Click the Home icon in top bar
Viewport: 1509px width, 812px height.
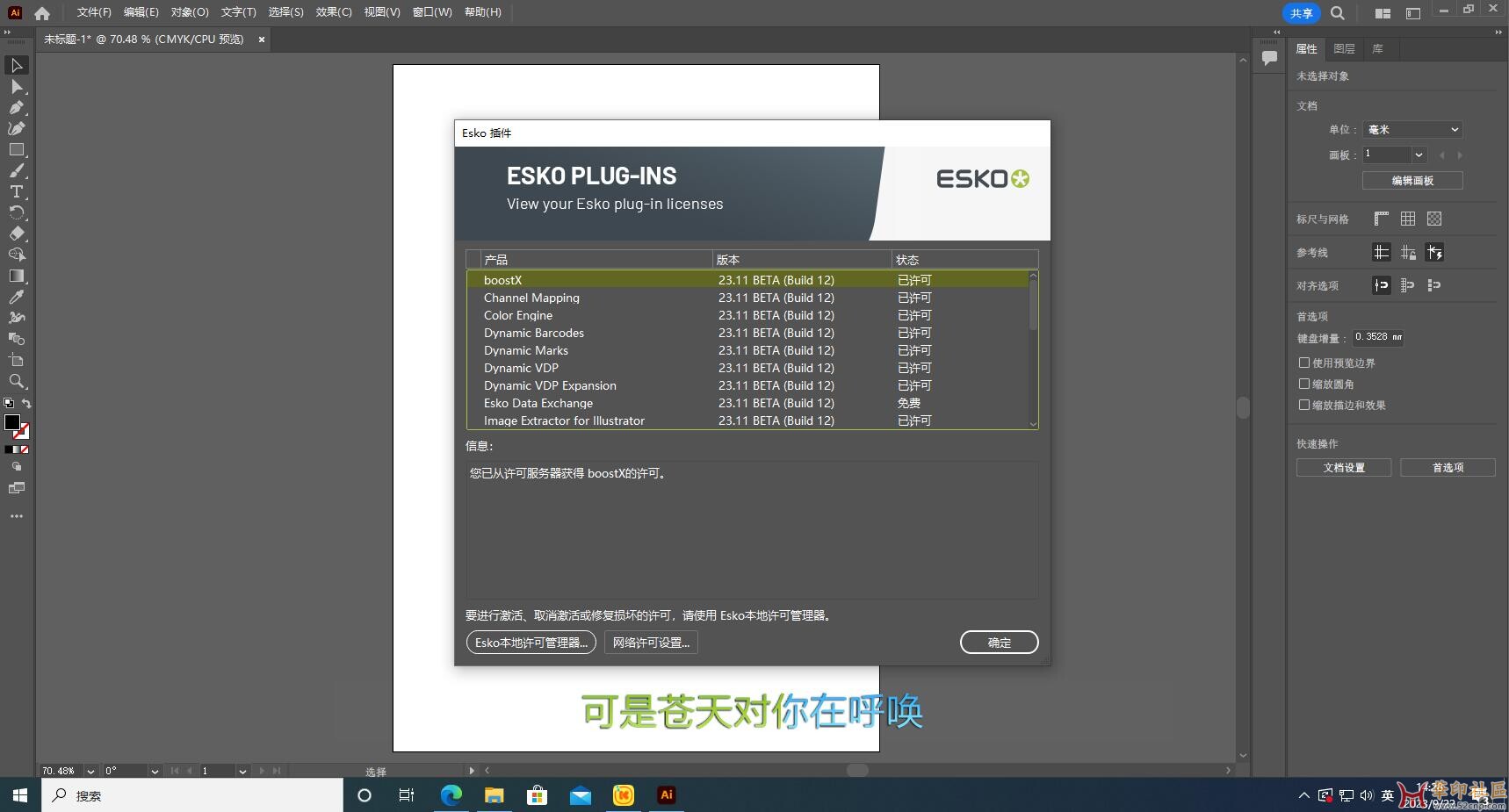(x=42, y=13)
